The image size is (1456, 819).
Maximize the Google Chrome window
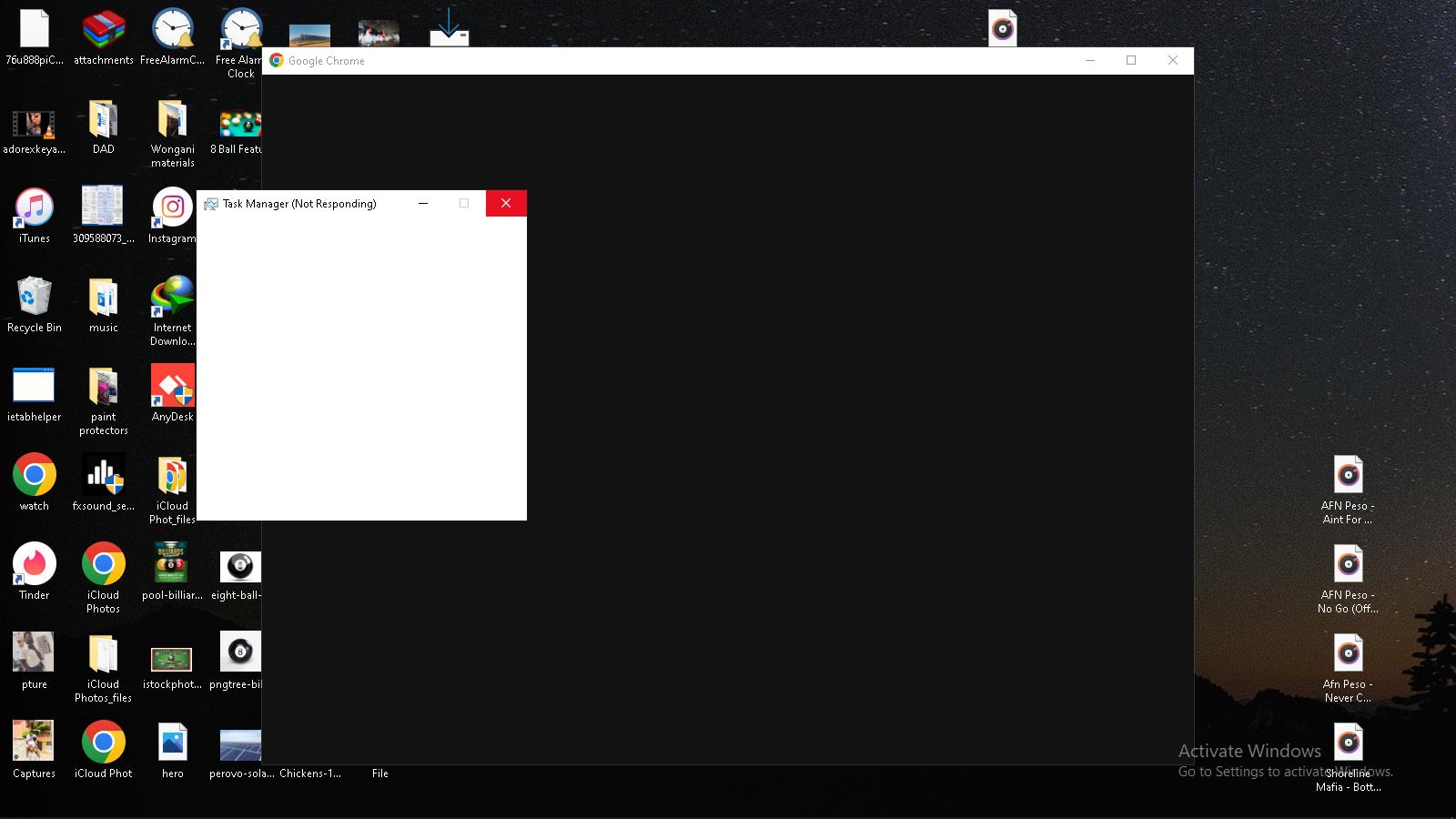[1131, 60]
